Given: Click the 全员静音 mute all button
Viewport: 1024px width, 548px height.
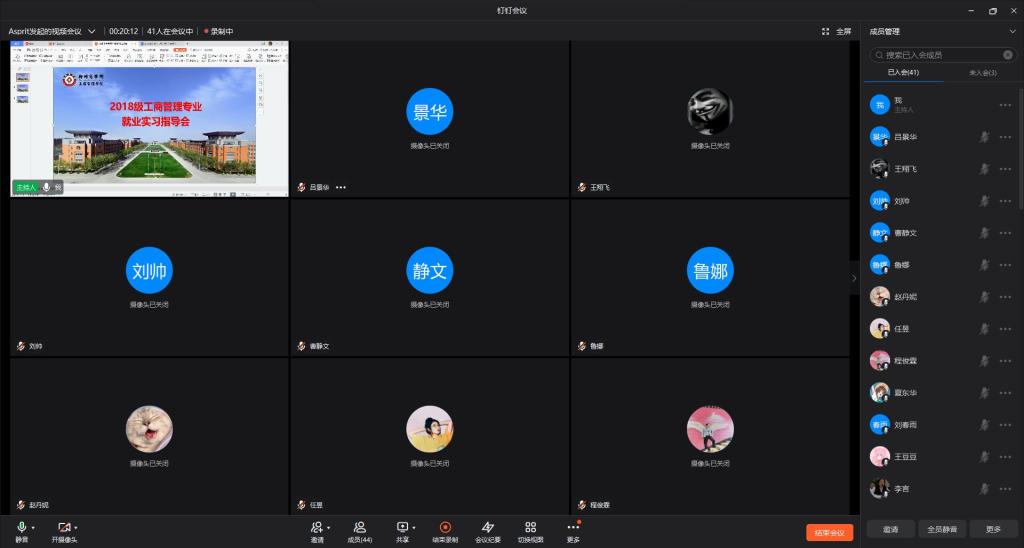Looking at the screenshot, I should (941, 529).
